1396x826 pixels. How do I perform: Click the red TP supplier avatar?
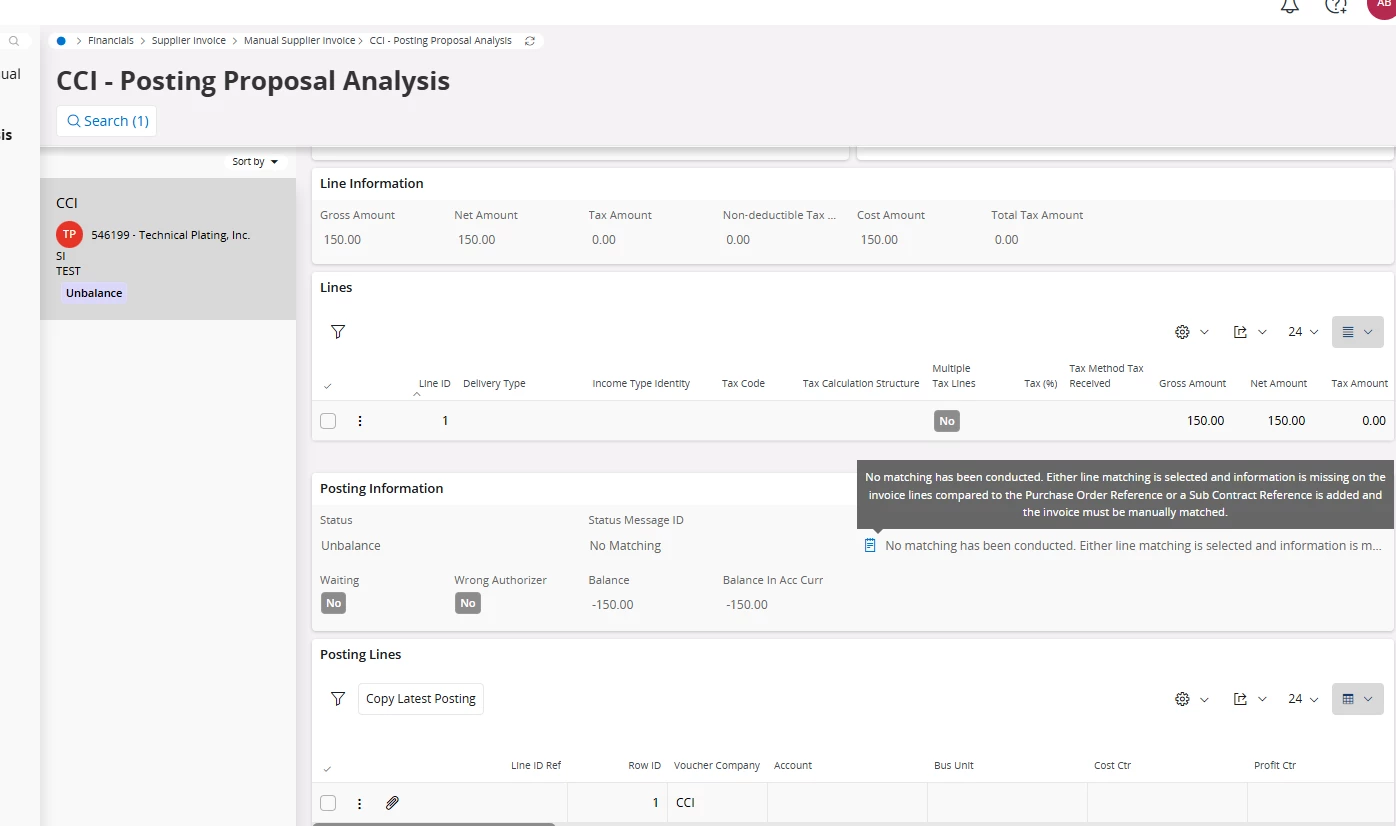69,235
